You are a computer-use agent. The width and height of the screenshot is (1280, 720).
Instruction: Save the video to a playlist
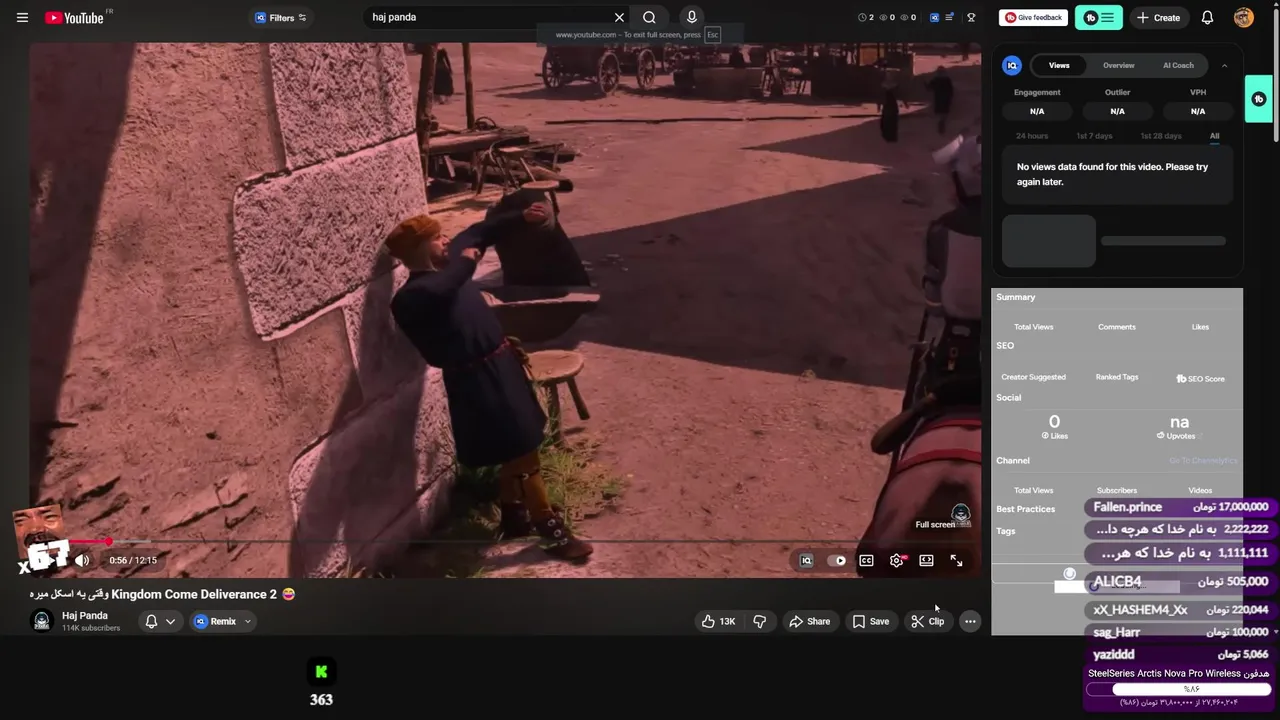870,621
